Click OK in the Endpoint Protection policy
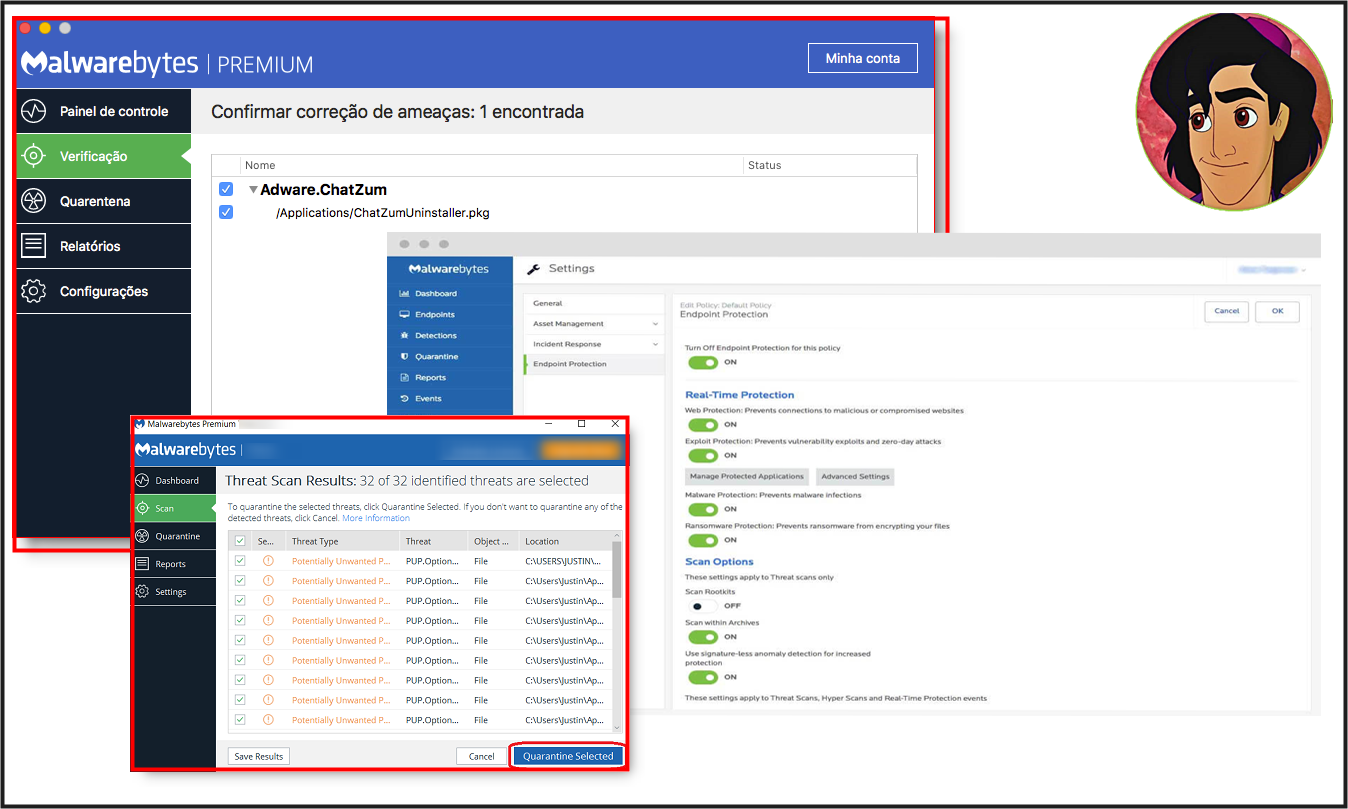 1277,311
